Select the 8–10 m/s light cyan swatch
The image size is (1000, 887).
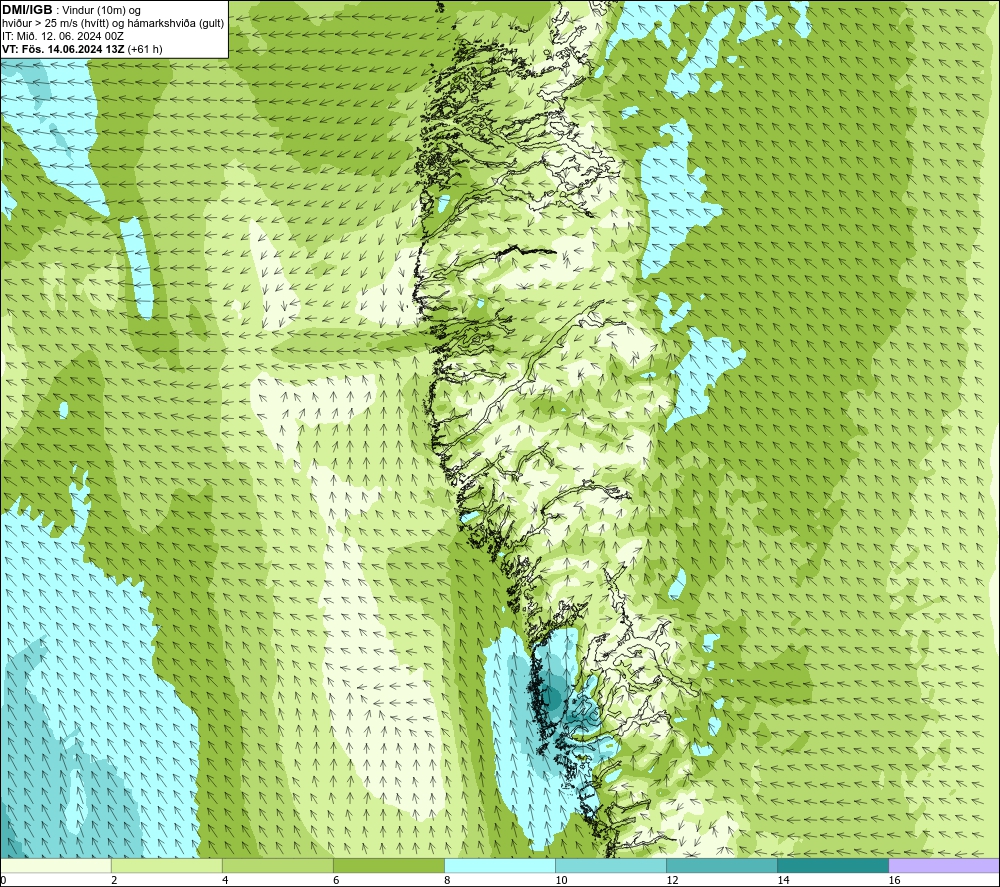coord(500,865)
